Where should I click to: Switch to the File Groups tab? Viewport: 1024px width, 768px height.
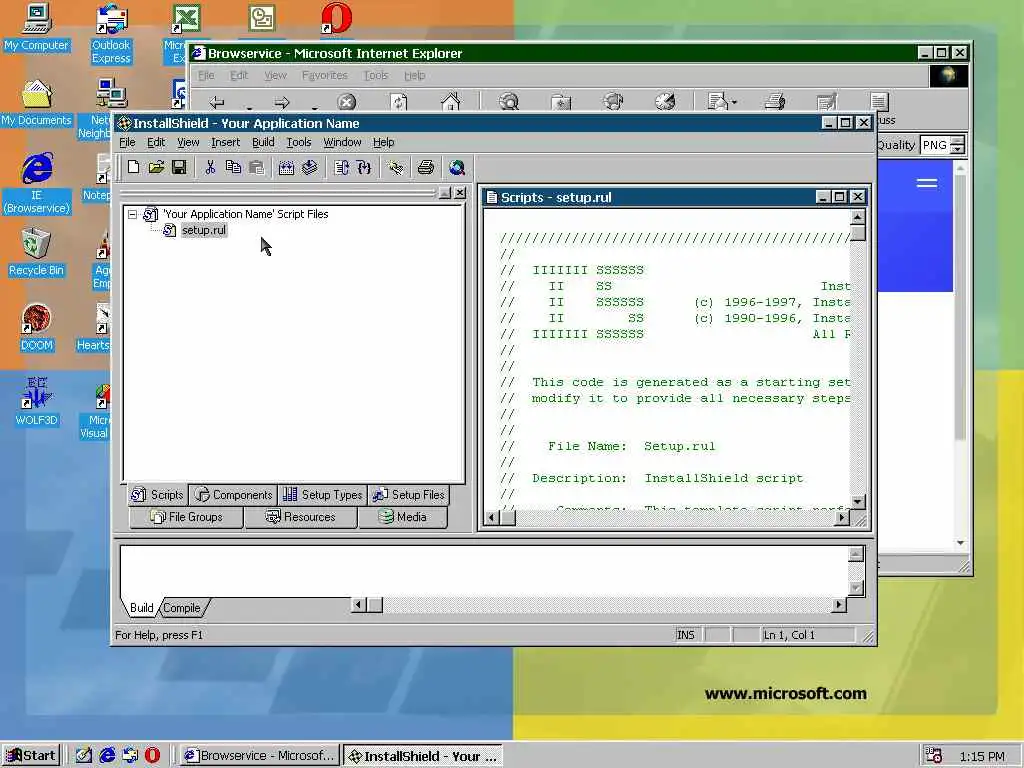point(187,517)
